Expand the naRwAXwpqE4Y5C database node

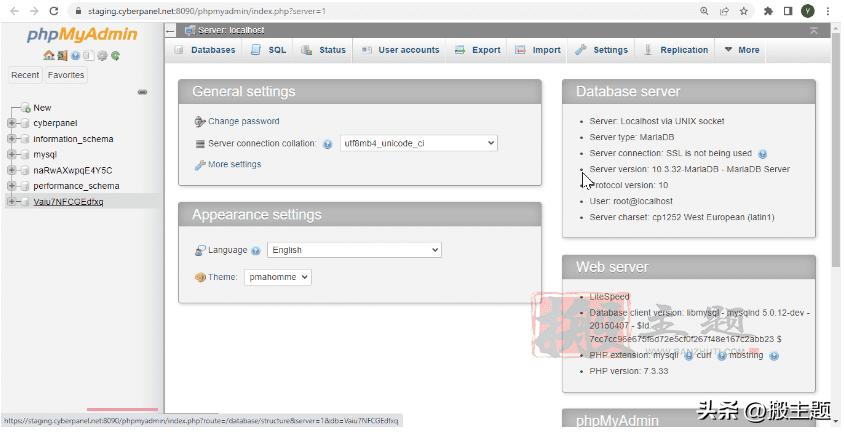point(11,170)
